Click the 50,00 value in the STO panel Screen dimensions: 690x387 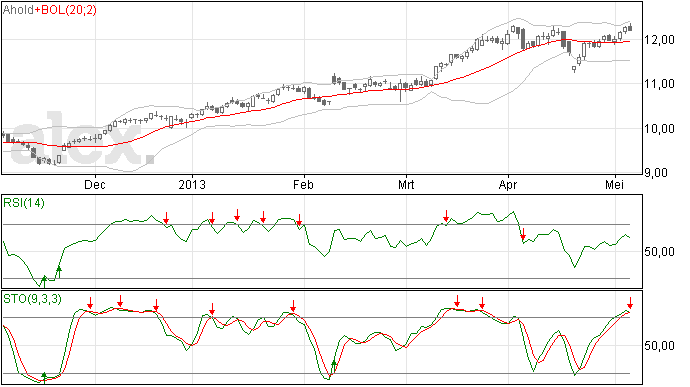pos(659,346)
